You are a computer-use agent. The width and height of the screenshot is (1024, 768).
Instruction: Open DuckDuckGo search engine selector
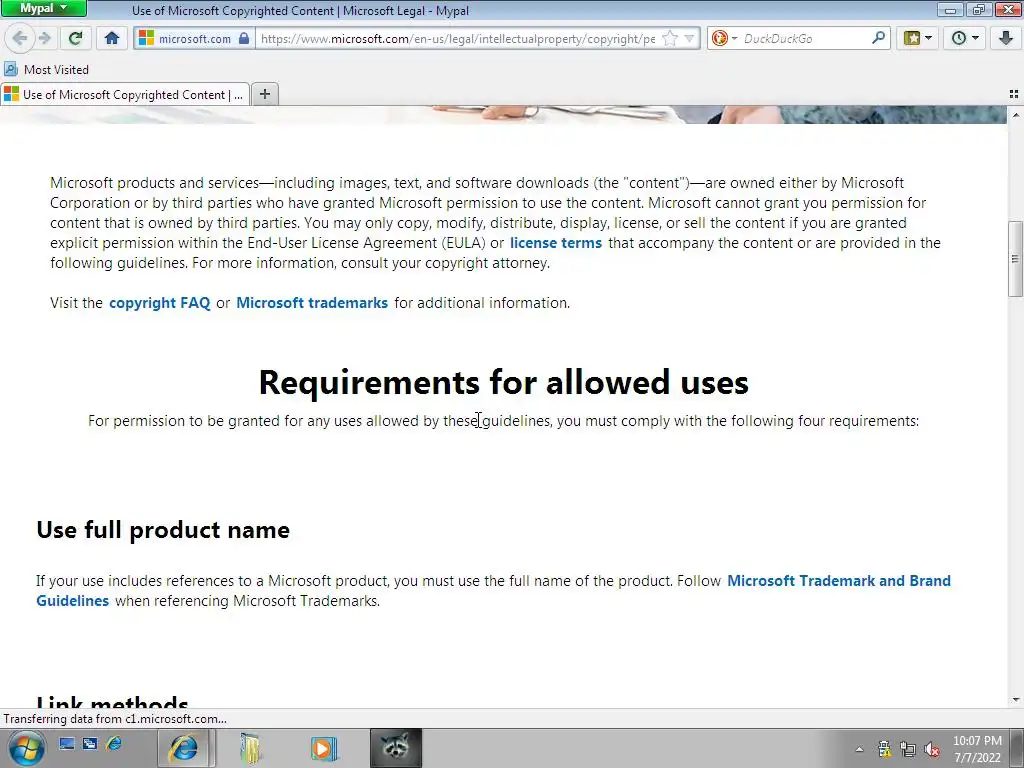coord(724,39)
